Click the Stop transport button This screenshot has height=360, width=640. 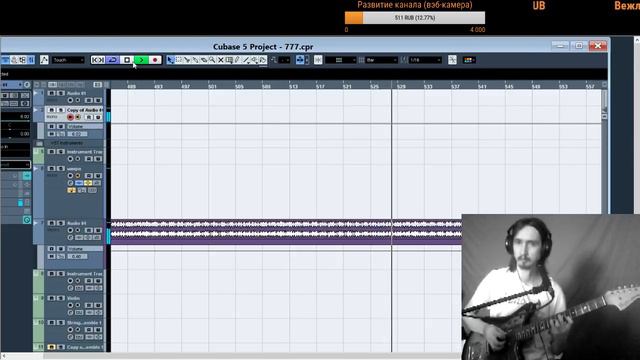(127, 60)
